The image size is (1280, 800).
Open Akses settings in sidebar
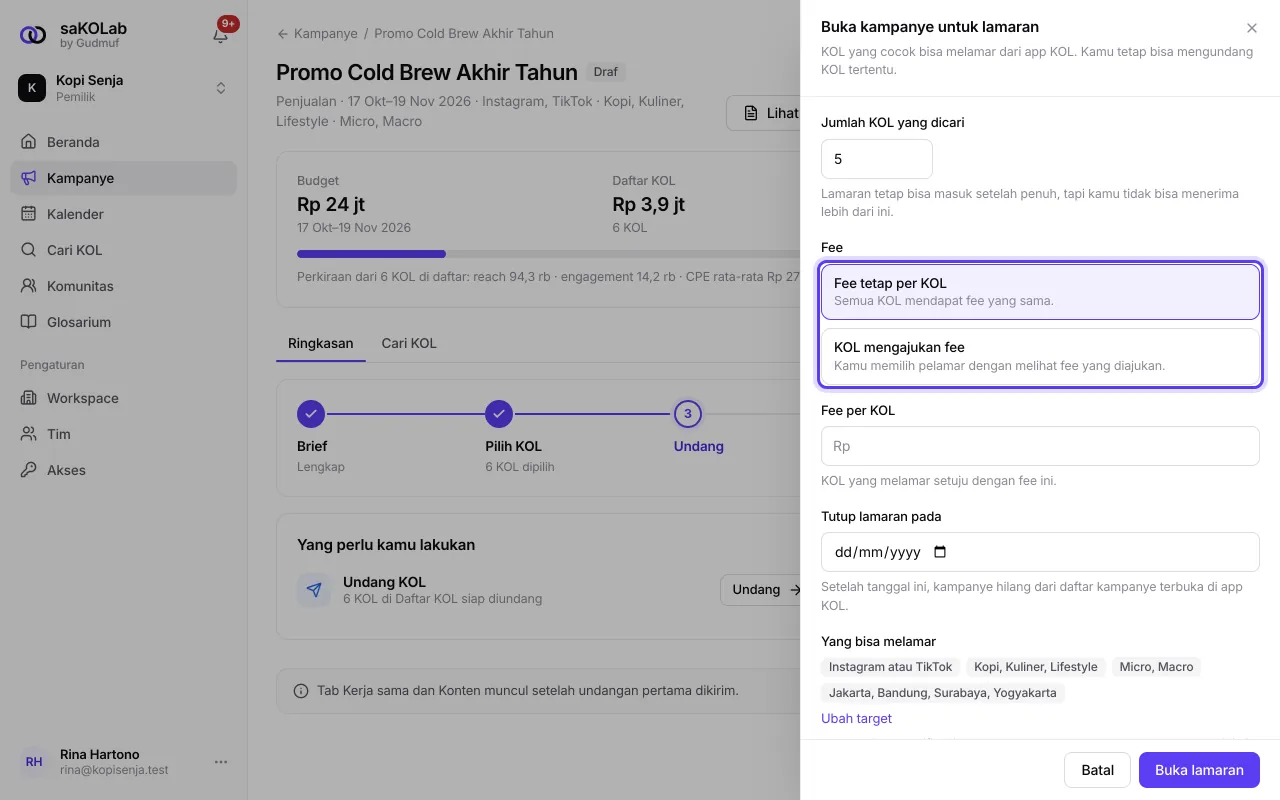click(124, 470)
